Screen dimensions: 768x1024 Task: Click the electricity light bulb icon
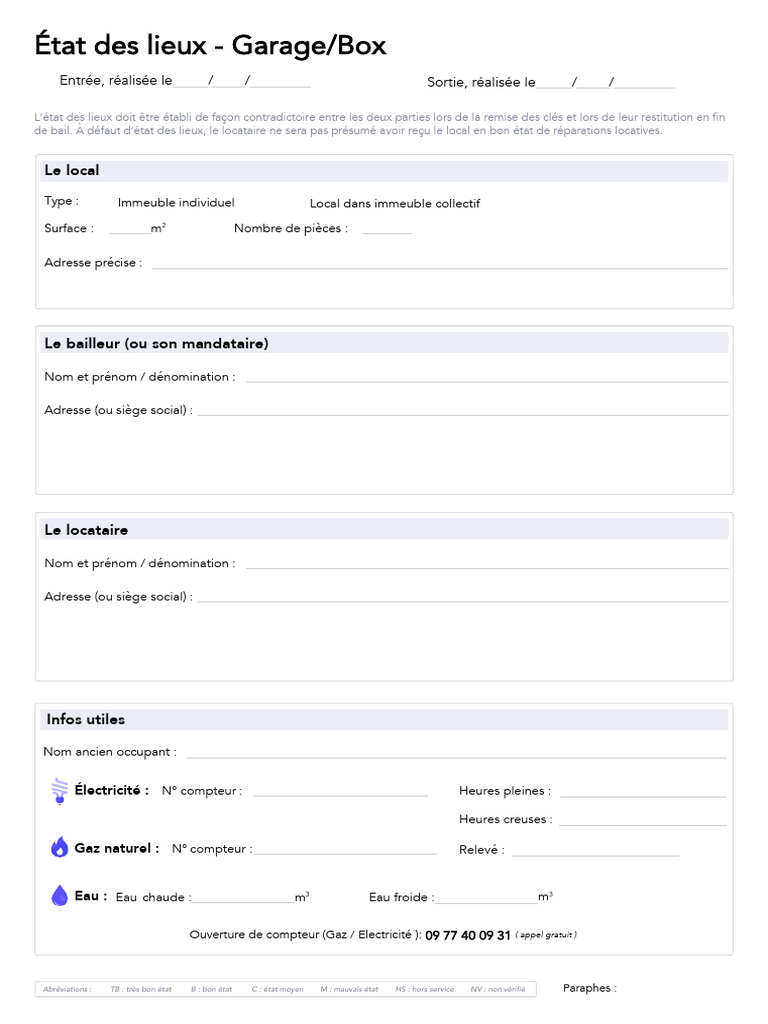point(59,791)
